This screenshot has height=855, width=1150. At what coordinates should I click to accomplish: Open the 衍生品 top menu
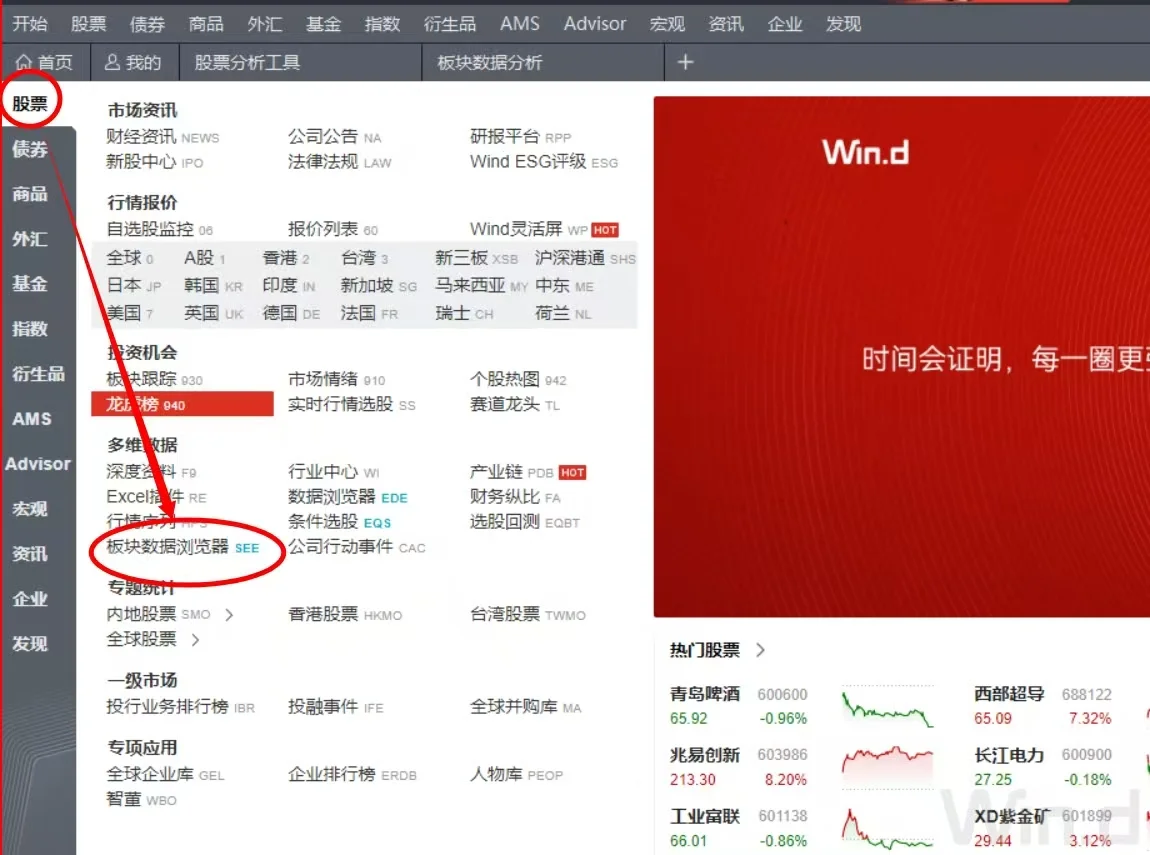(450, 23)
